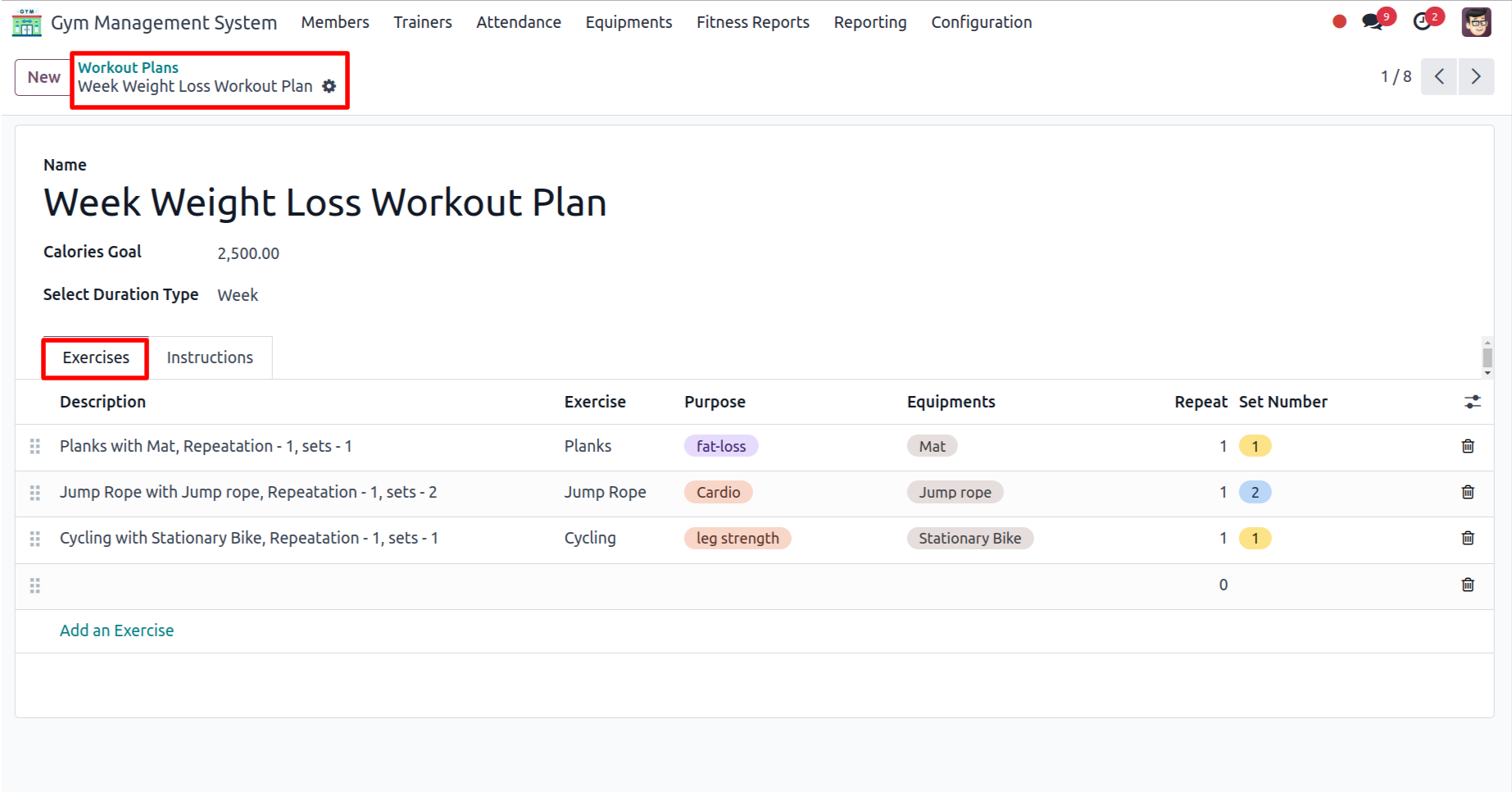Click the Cardio purpose tag

click(x=718, y=492)
